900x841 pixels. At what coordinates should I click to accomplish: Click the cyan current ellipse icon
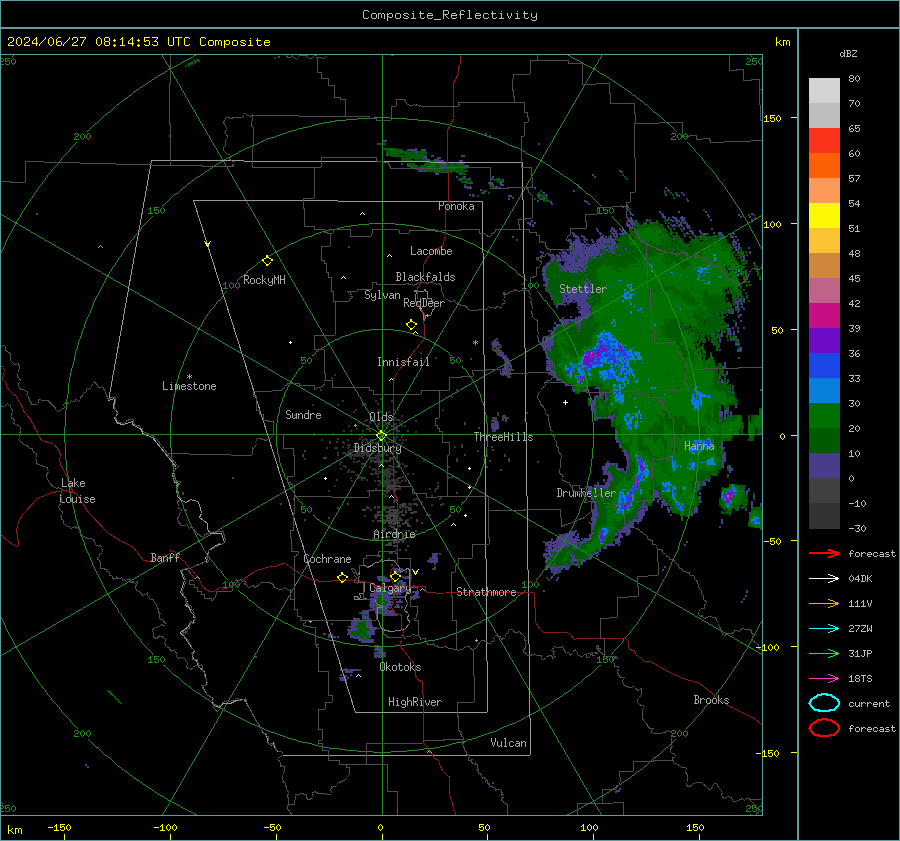click(824, 703)
